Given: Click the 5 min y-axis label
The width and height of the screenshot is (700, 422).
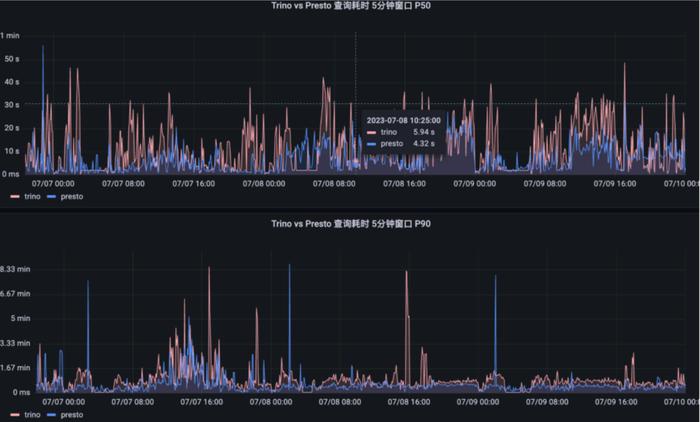Looking at the screenshot, I should click(21, 318).
